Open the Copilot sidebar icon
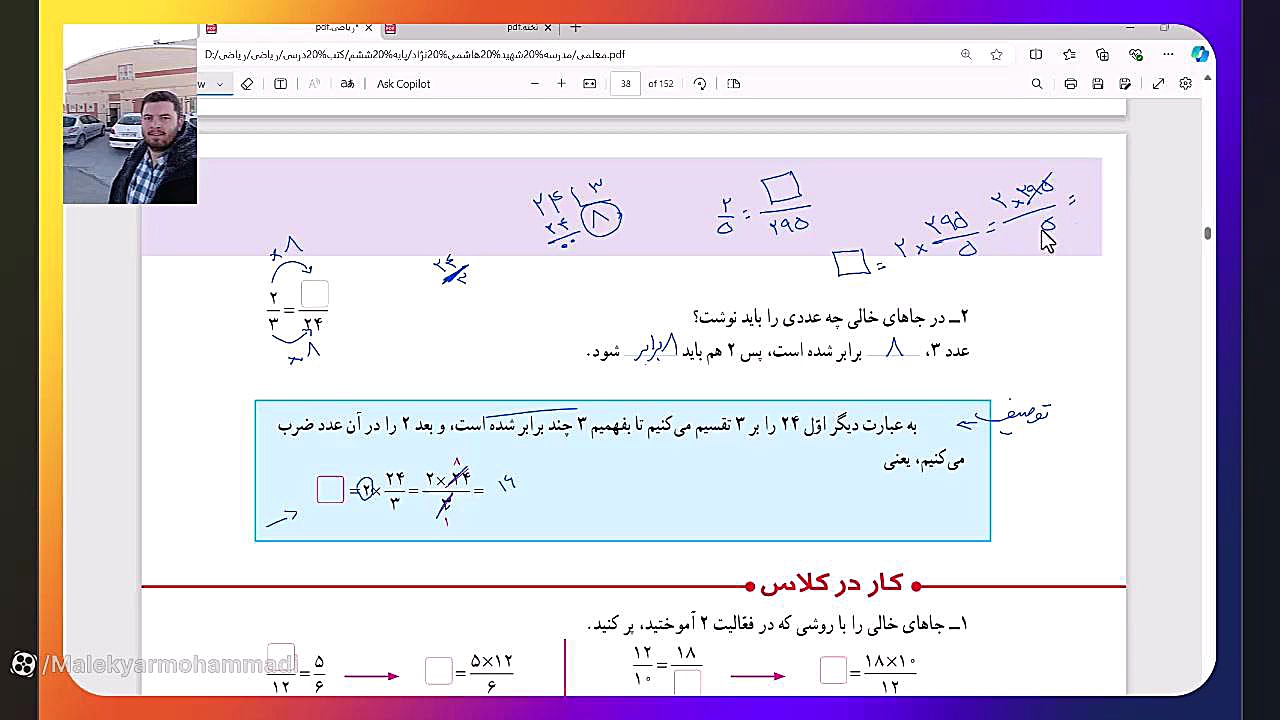This screenshot has width=1280, height=720. pos(1200,54)
